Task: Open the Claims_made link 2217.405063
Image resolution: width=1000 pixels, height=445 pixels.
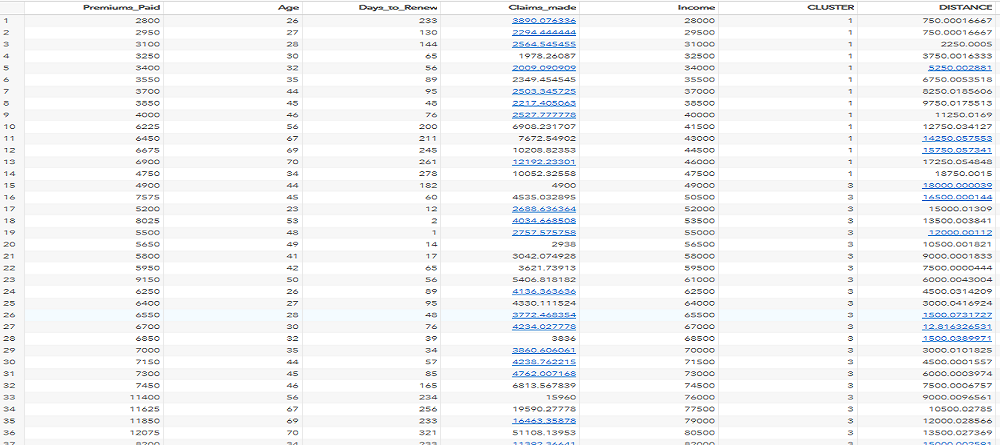Action: 544,102
